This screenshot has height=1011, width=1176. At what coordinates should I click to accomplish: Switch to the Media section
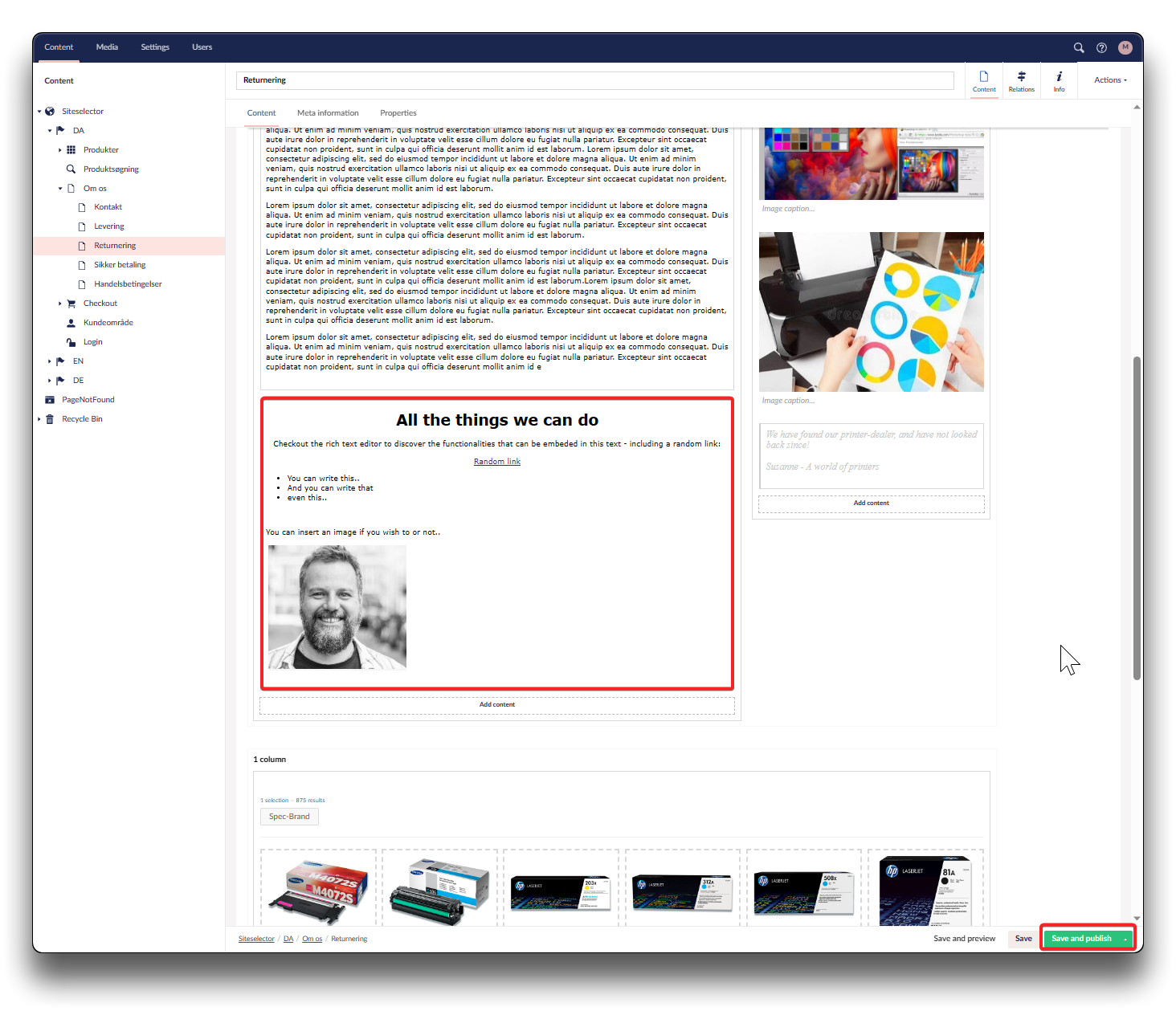(107, 47)
